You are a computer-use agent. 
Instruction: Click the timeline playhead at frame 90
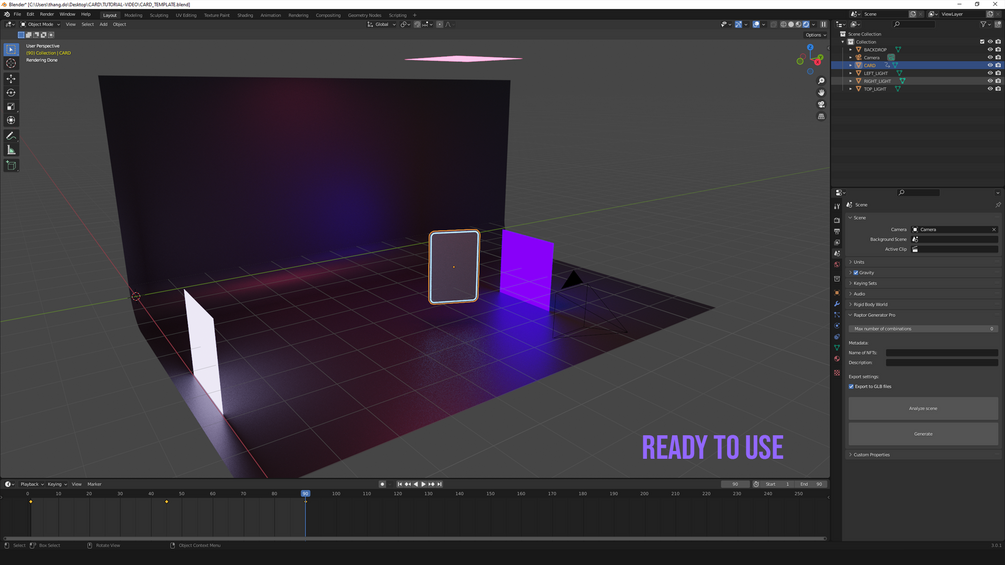(x=305, y=493)
